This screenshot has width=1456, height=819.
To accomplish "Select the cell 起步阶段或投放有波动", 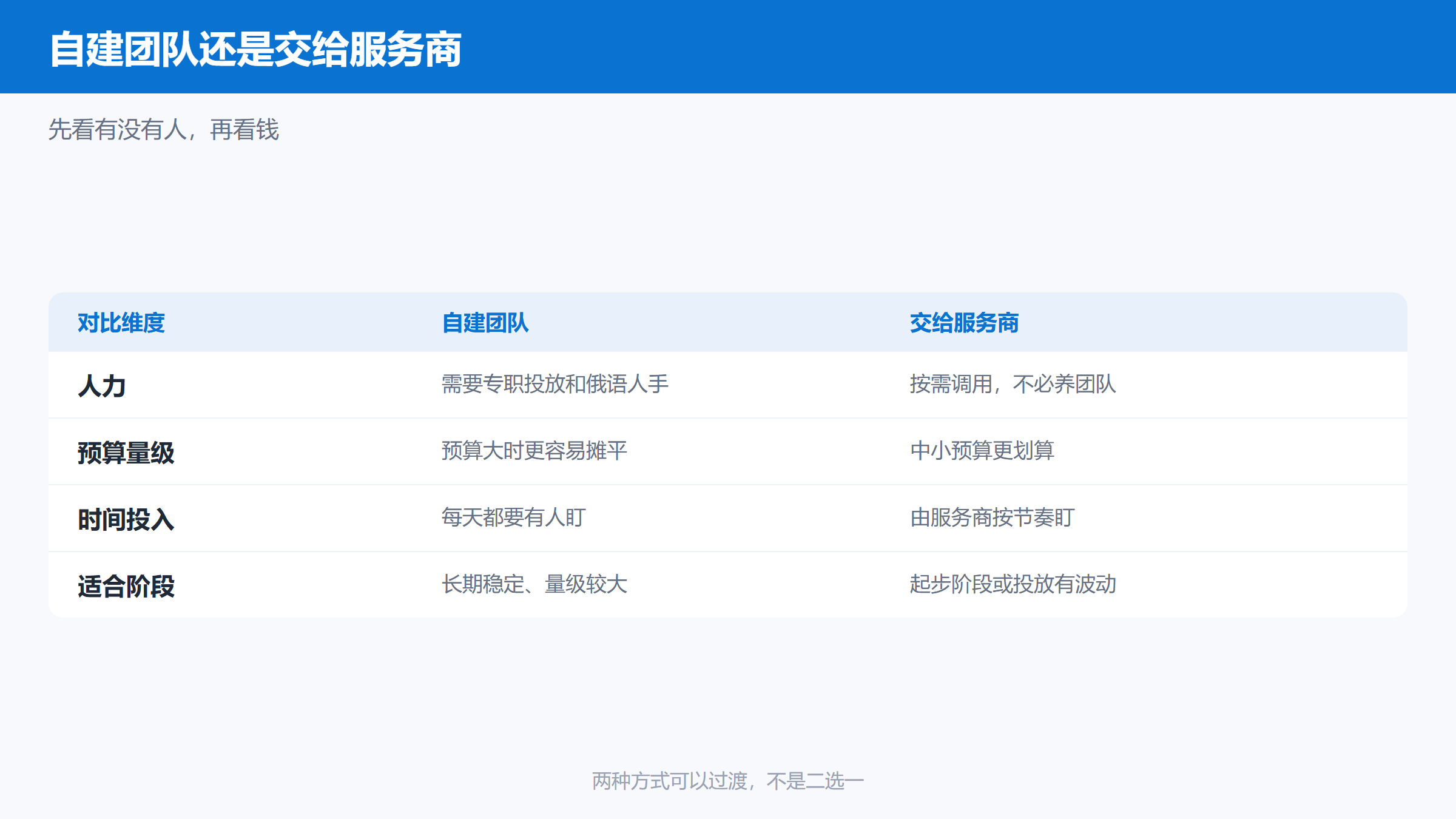I will [x=1013, y=584].
